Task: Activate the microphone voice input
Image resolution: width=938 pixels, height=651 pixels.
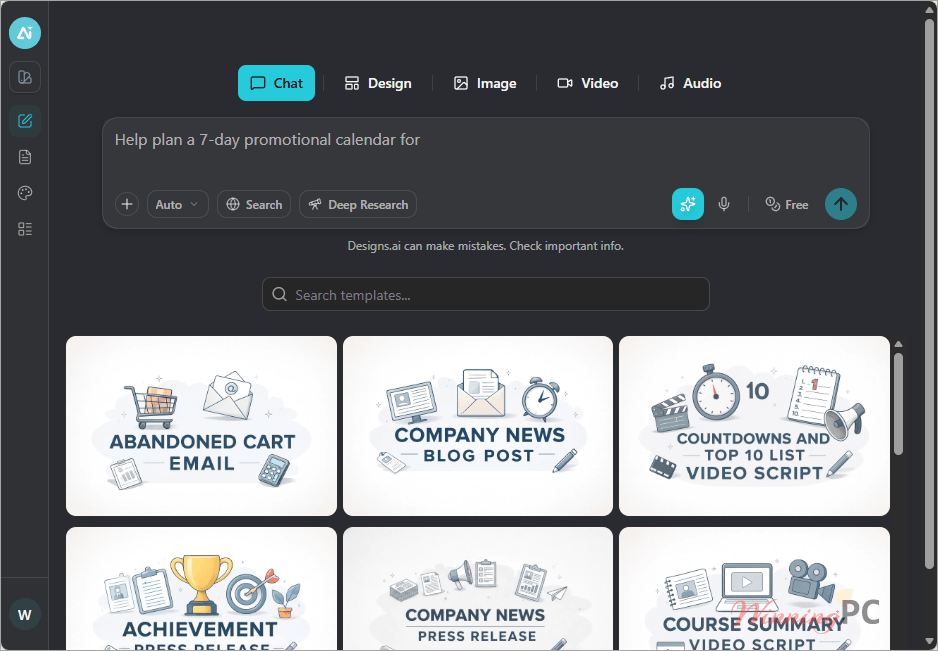Action: 724,204
